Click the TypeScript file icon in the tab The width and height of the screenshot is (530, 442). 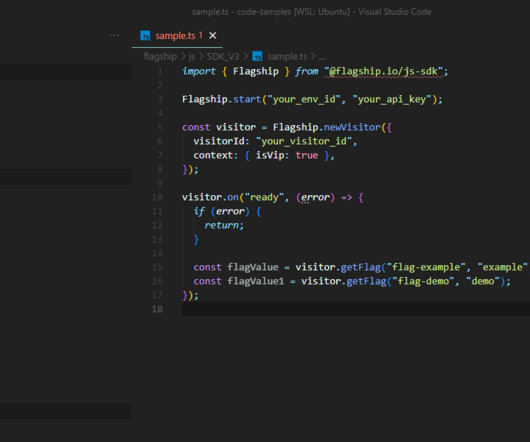(x=145, y=35)
